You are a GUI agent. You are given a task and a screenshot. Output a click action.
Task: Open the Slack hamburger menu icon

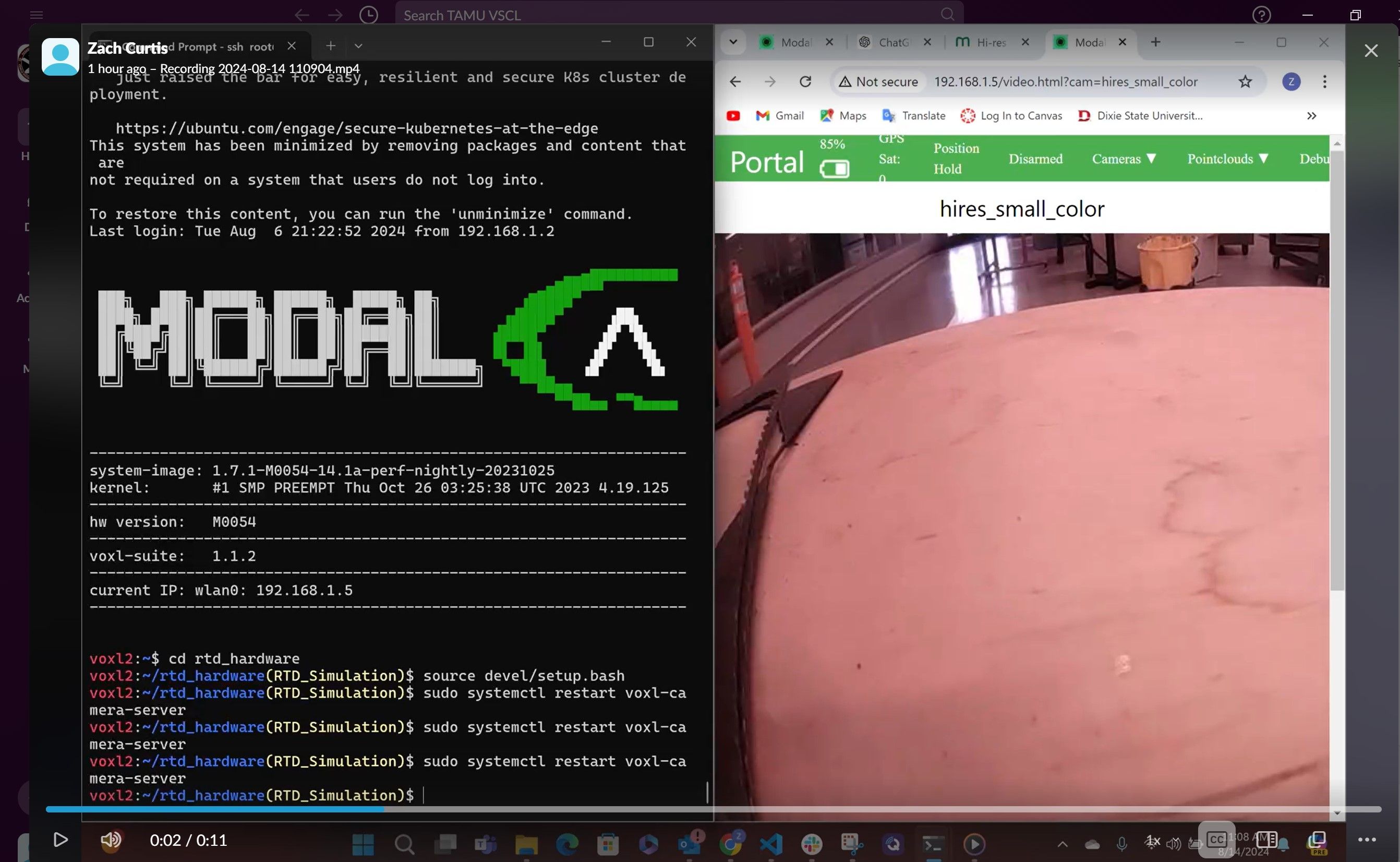click(x=37, y=15)
